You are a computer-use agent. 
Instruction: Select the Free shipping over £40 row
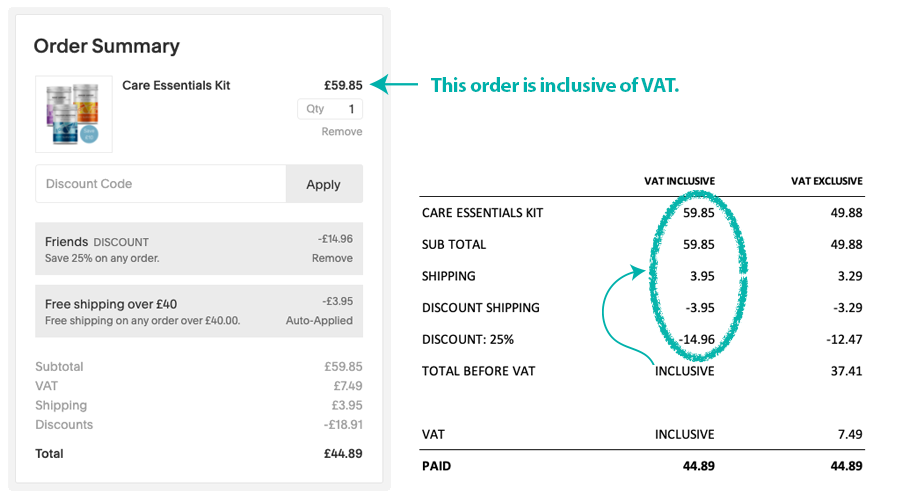point(199,311)
